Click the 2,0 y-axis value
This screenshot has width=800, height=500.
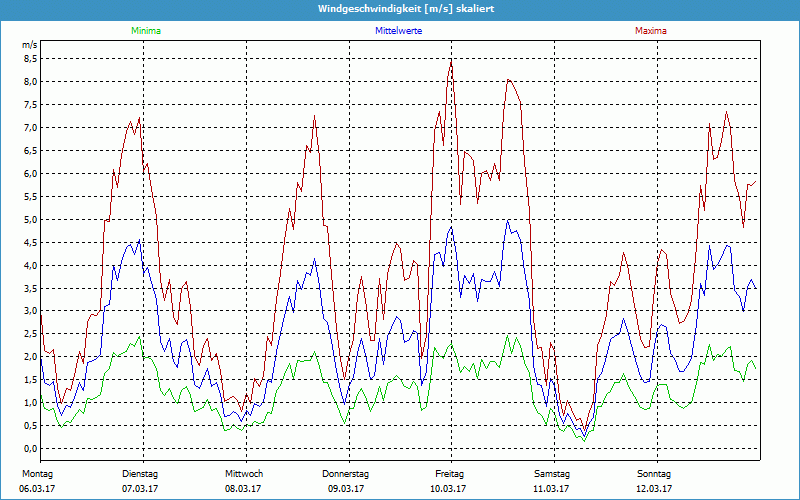[31, 357]
